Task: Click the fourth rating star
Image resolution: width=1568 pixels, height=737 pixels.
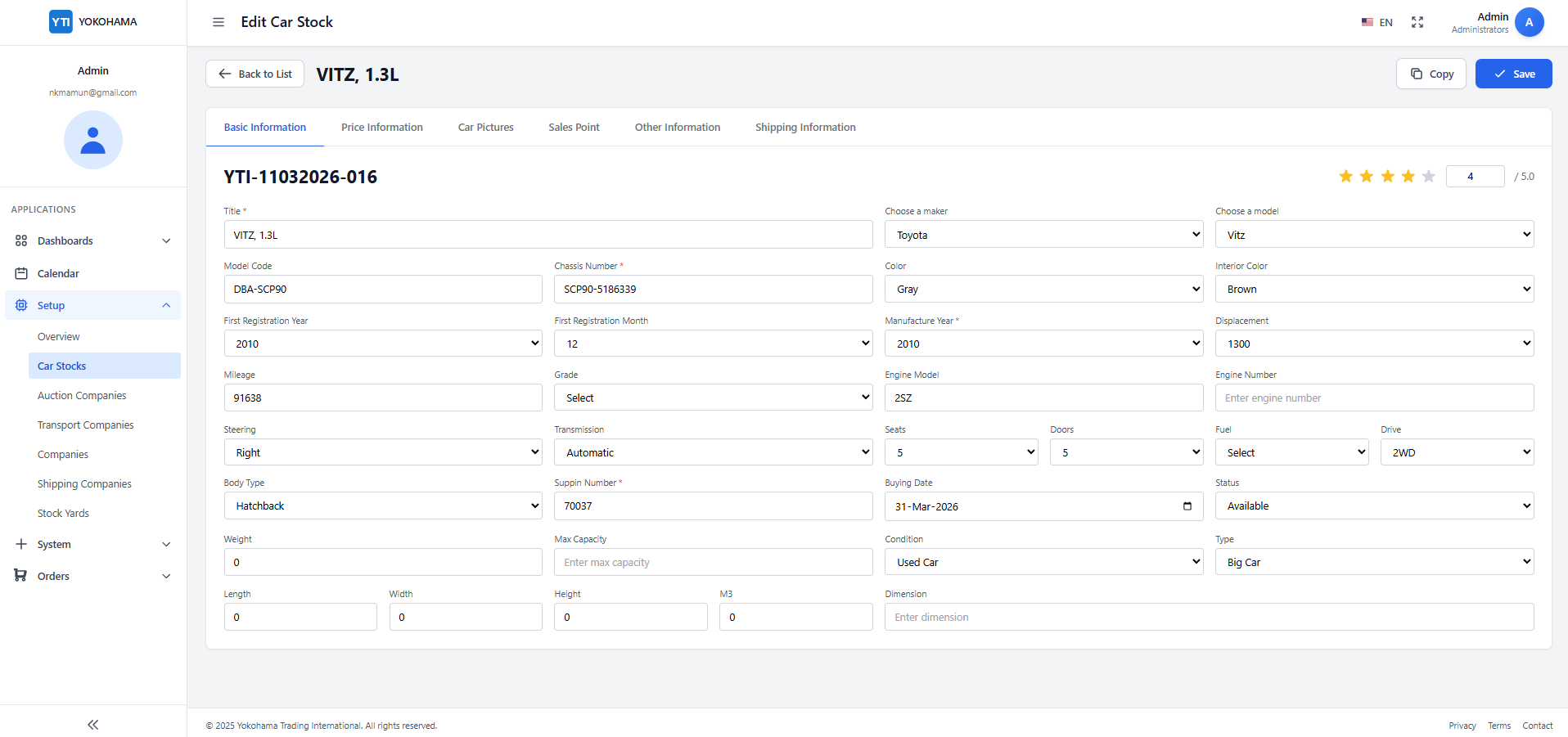Action: [1408, 176]
